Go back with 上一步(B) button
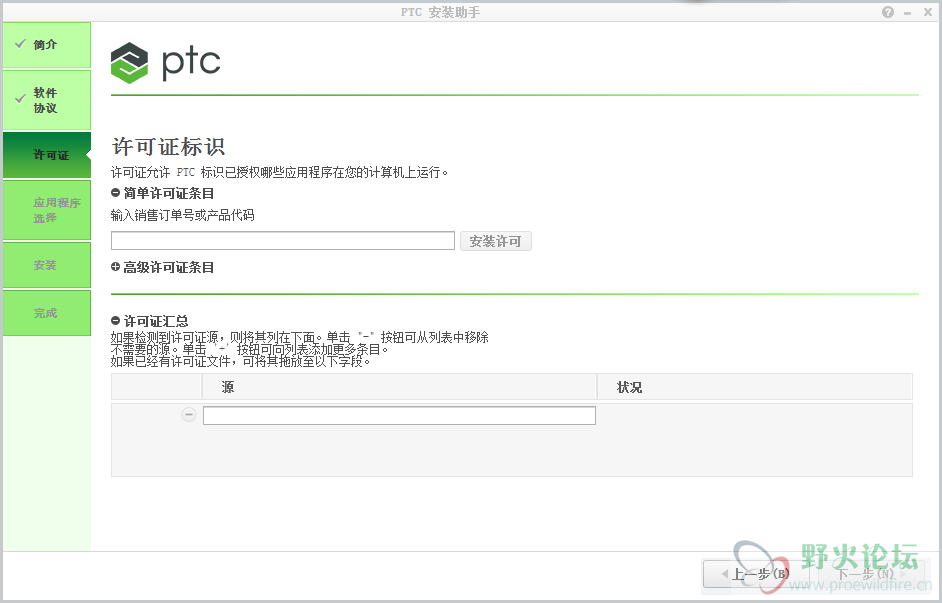Screen dimensions: 942x603 click(x=755, y=574)
